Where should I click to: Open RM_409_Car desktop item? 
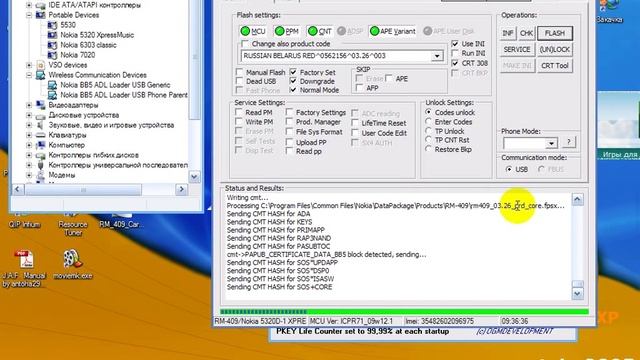(x=121, y=220)
